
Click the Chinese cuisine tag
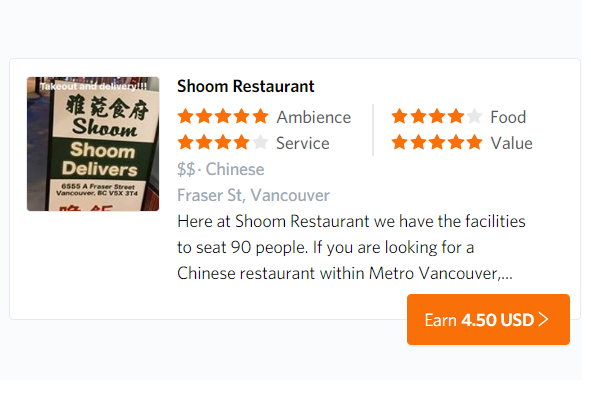235,169
